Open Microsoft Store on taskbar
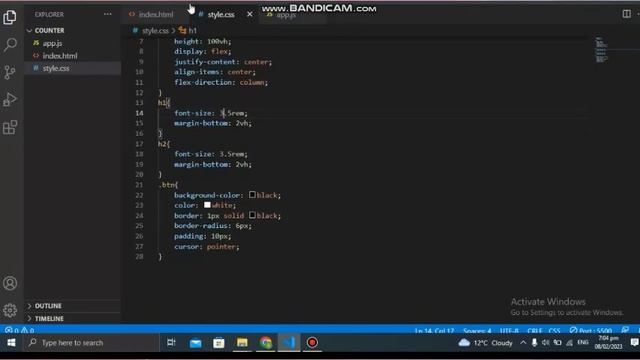The width and height of the screenshot is (640, 360). click(219, 343)
